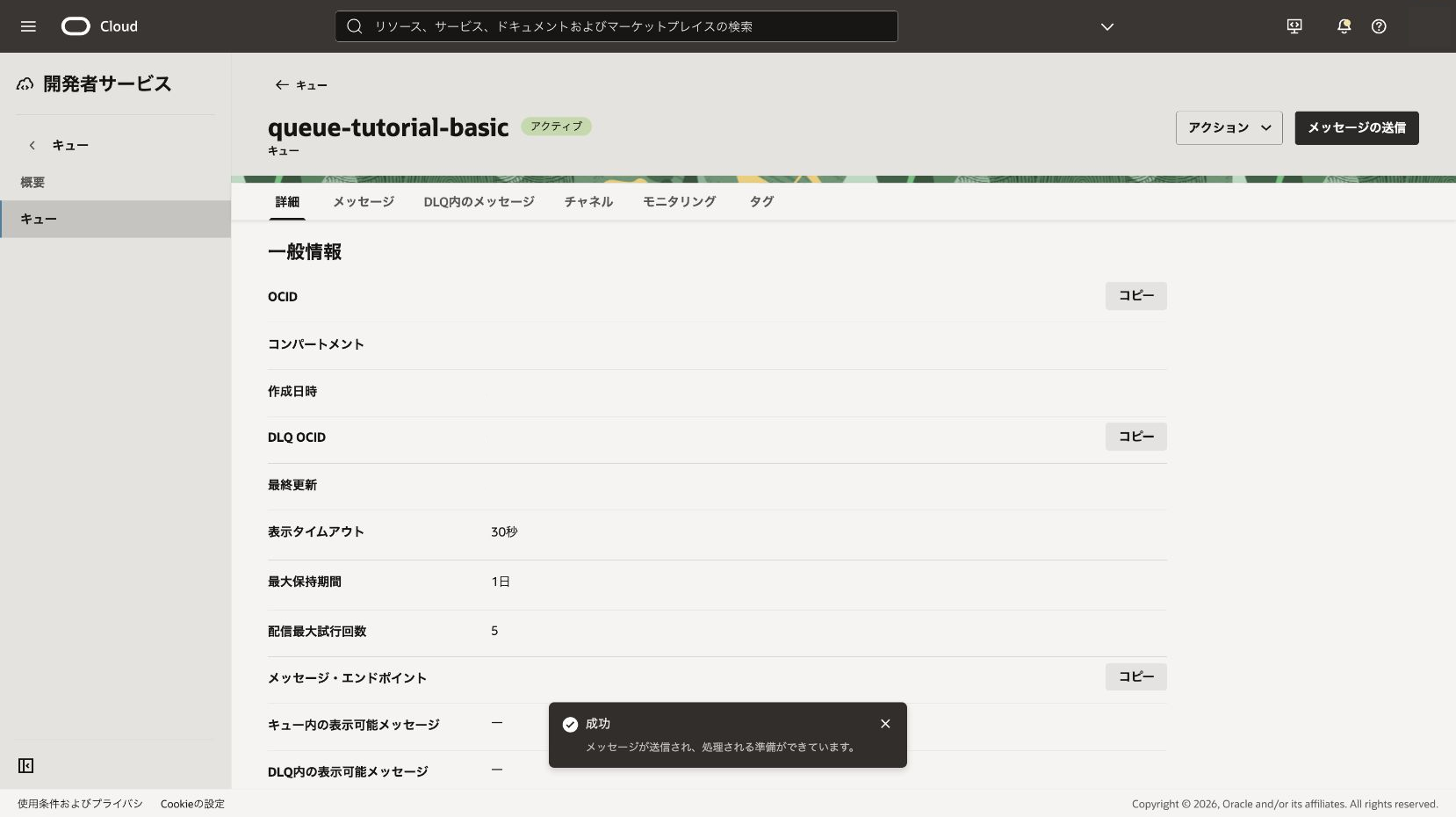This screenshot has height=817, width=1456.
Task: Switch to the タグ tab
Action: [761, 202]
